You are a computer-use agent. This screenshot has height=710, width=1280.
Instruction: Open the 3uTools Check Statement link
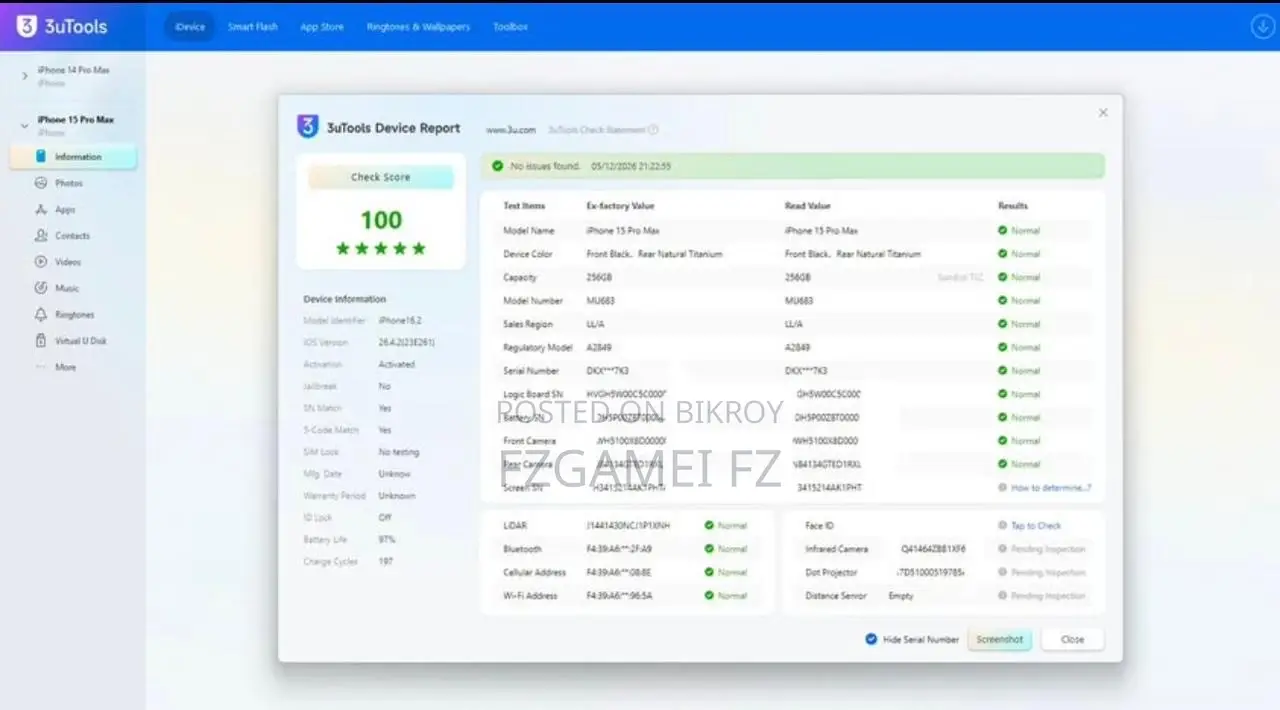pos(597,130)
